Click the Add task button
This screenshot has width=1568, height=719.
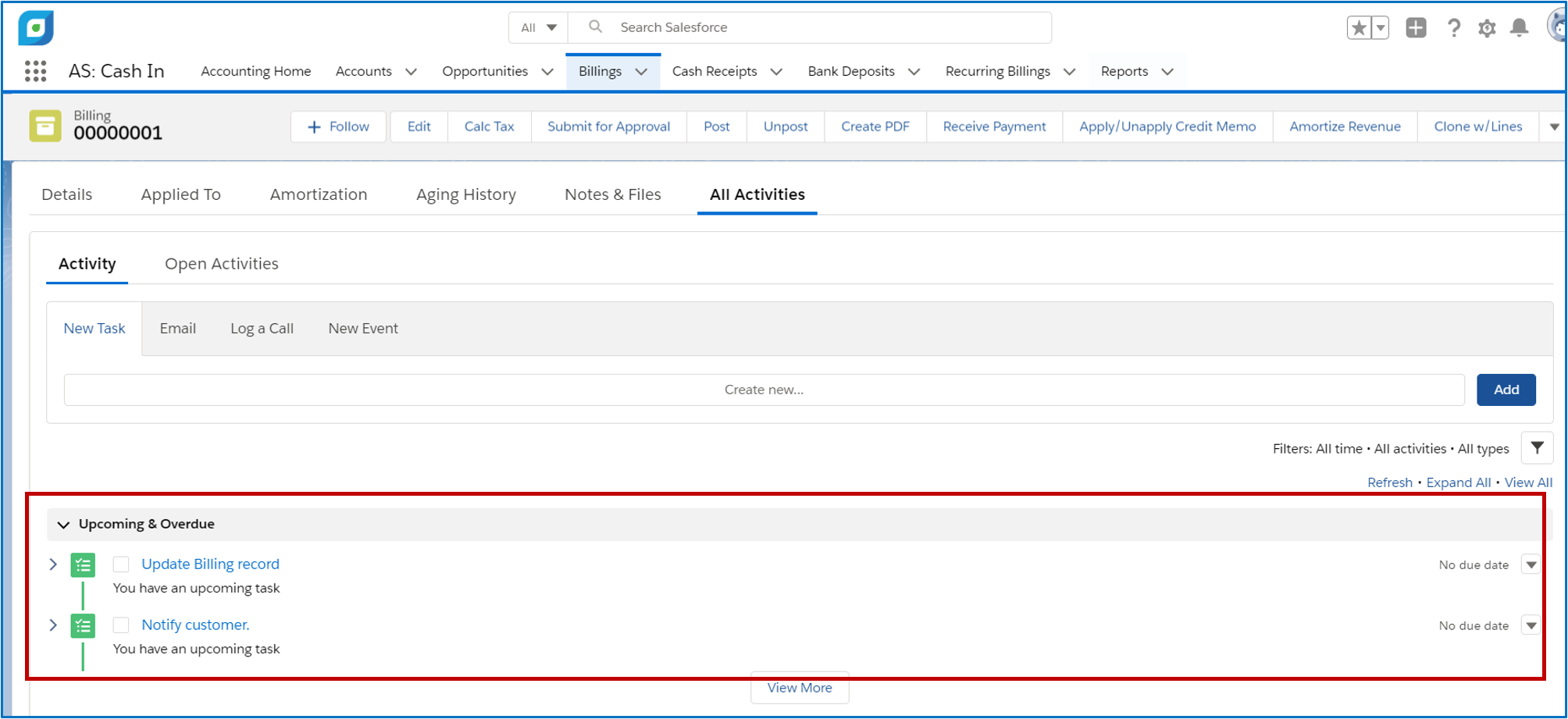pyautogui.click(x=1506, y=390)
